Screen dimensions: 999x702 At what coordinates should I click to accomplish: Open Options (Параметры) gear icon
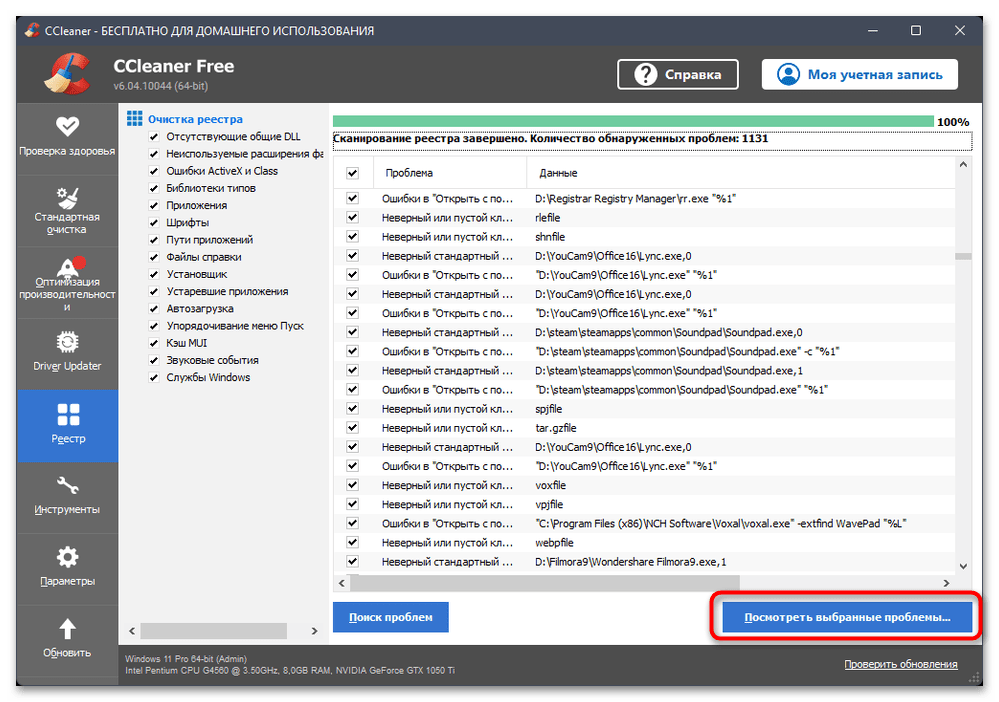pyautogui.click(x=67, y=557)
